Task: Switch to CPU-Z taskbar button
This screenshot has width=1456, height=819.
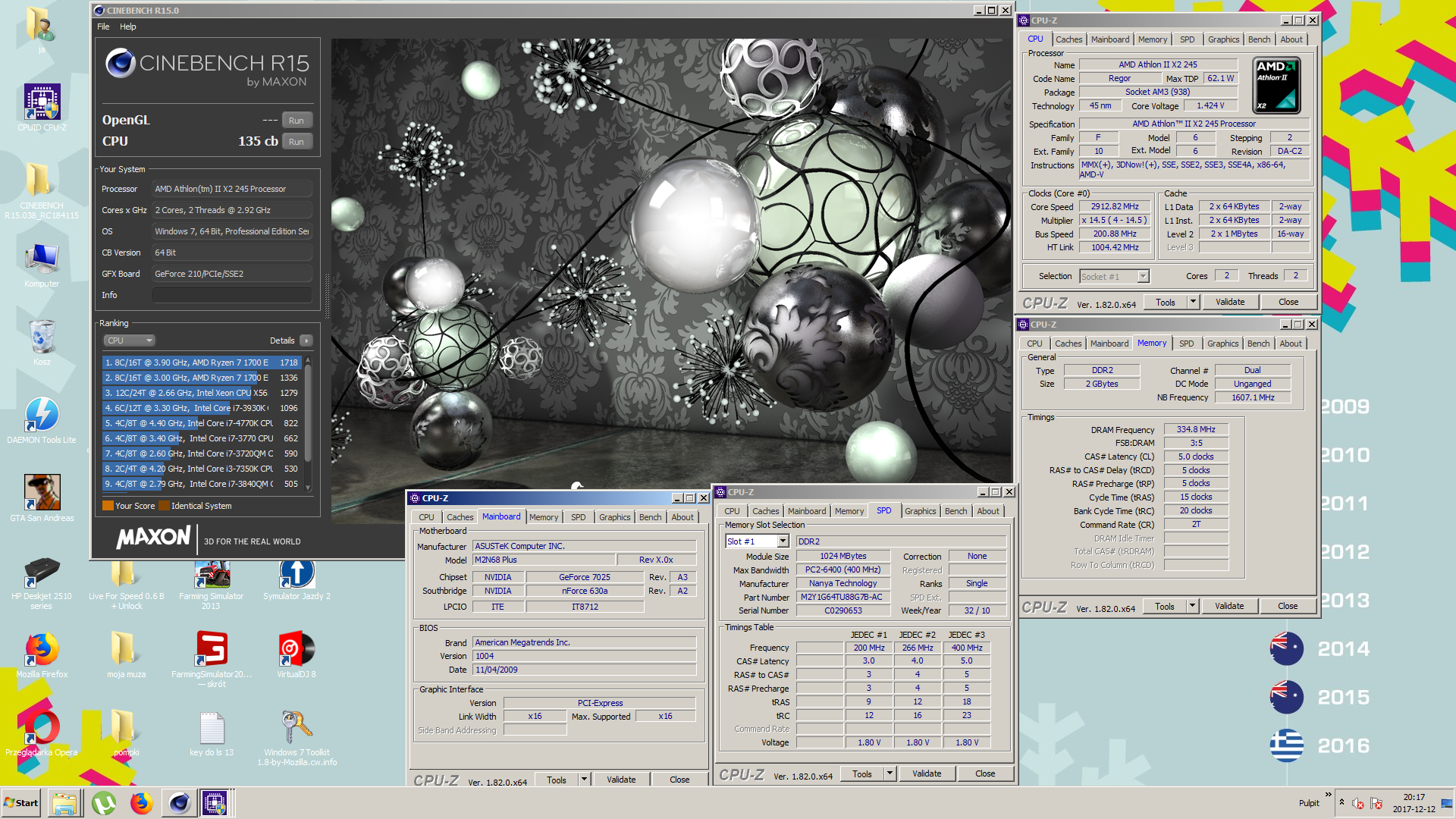Action: coord(215,803)
